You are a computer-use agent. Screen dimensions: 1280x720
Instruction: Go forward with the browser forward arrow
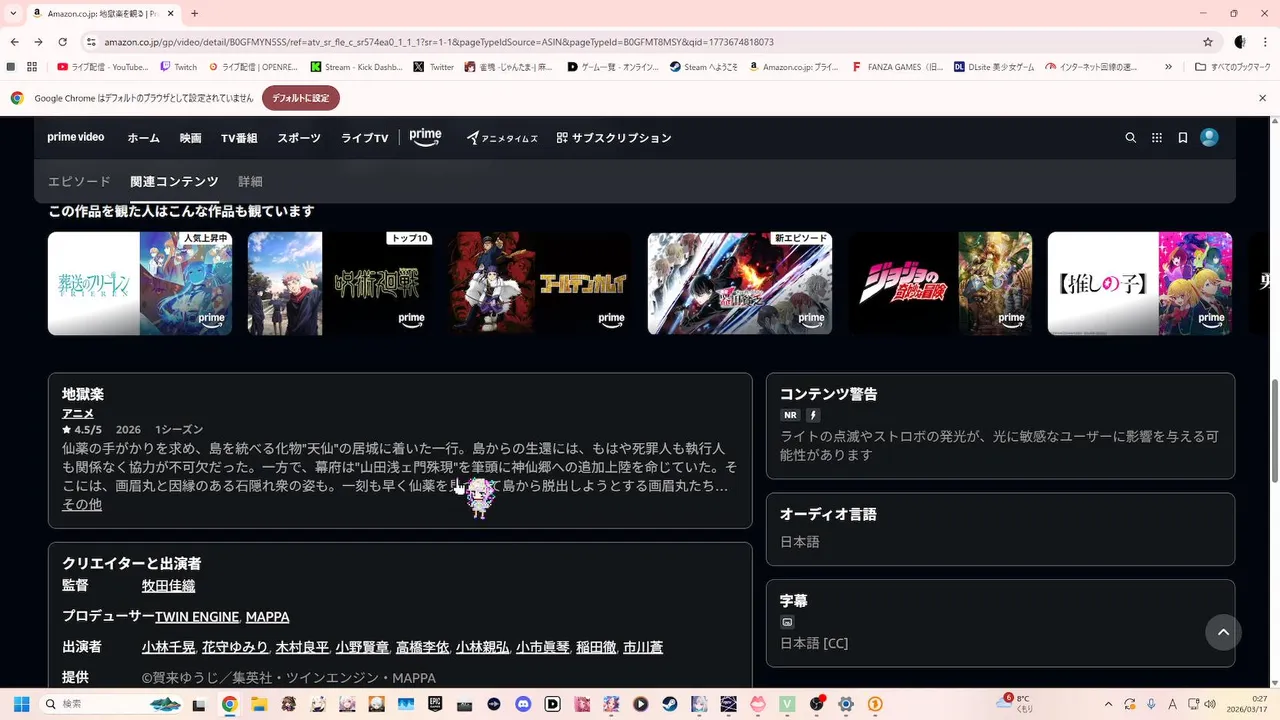click(38, 42)
